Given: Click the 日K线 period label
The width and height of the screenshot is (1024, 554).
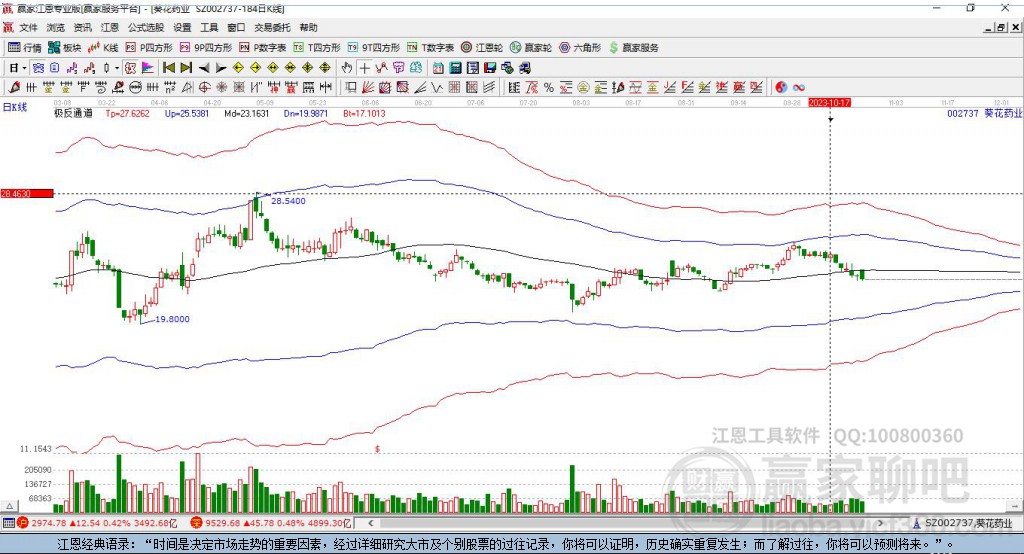Looking at the screenshot, I should pos(15,107).
